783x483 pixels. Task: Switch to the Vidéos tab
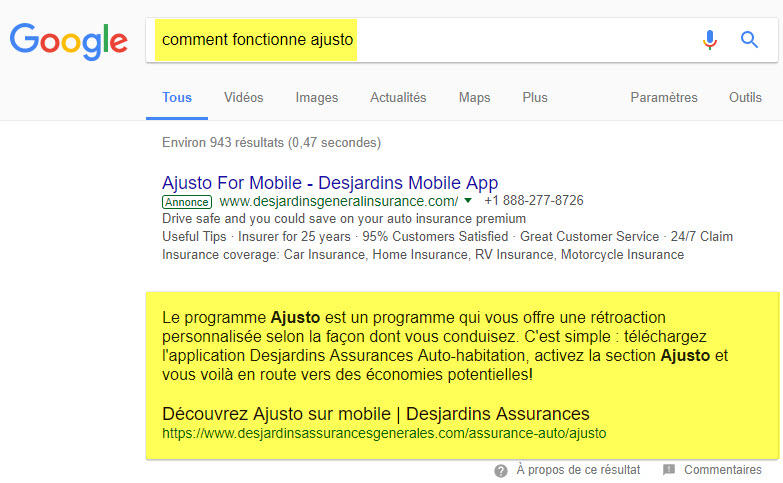pos(243,97)
